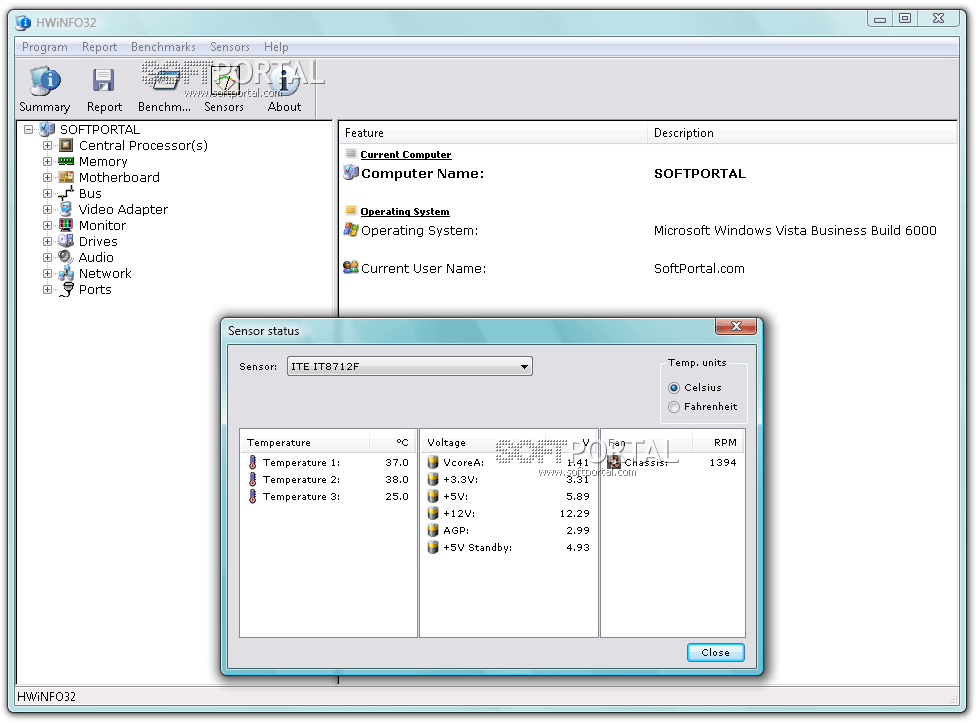
Task: Click the Operating System heading link
Action: (405, 212)
